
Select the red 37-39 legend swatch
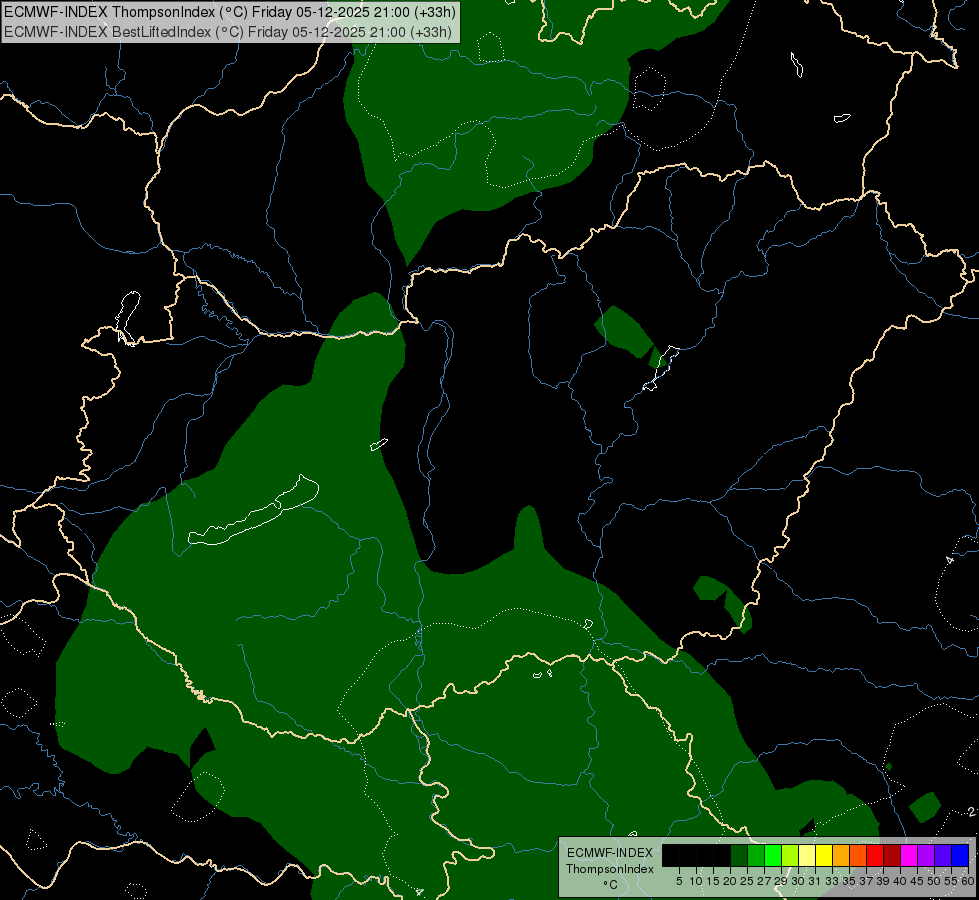point(875,855)
